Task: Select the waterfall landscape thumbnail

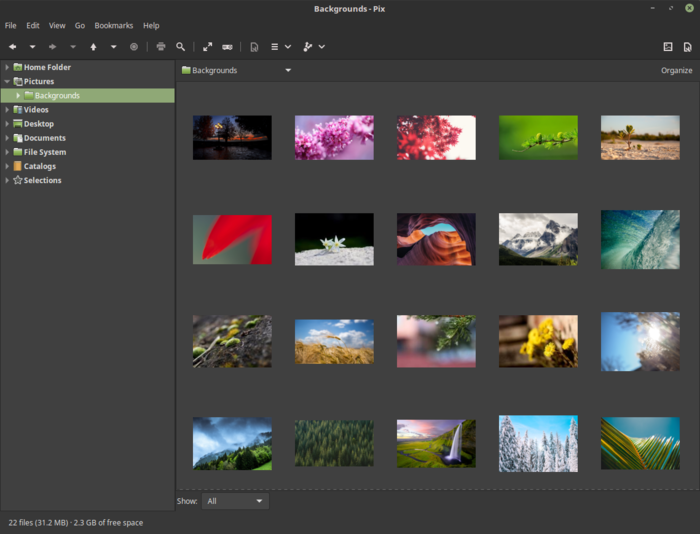Action: (436, 443)
